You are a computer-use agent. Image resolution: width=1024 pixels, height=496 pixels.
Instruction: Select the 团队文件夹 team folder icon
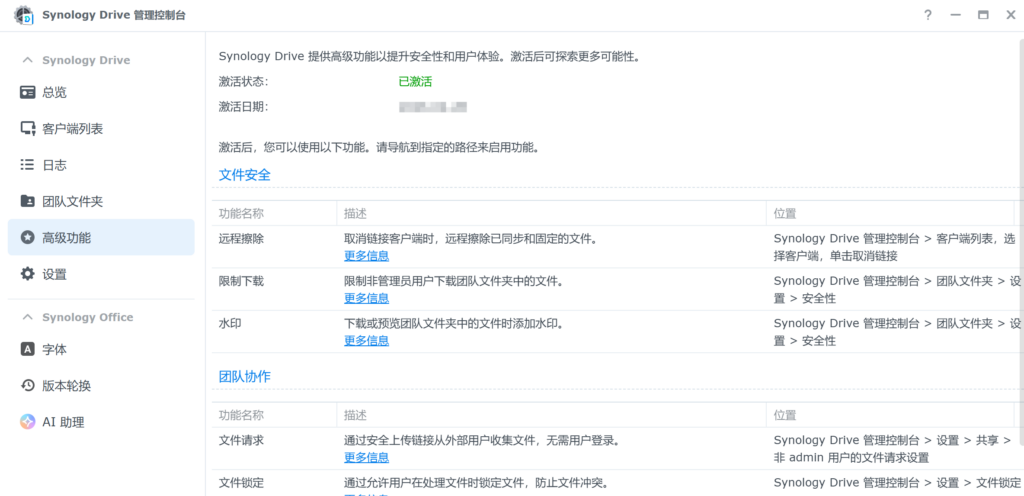28,201
